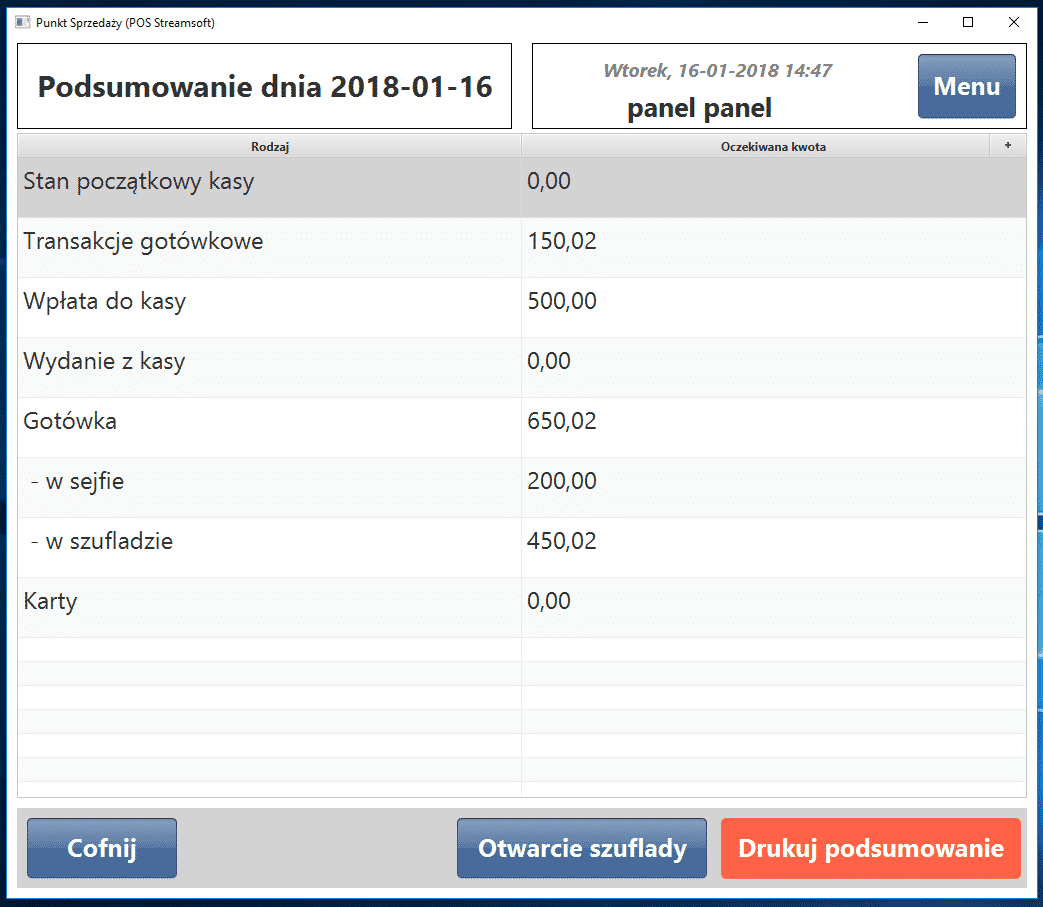Open the column customization plus icon

(x=1008, y=145)
